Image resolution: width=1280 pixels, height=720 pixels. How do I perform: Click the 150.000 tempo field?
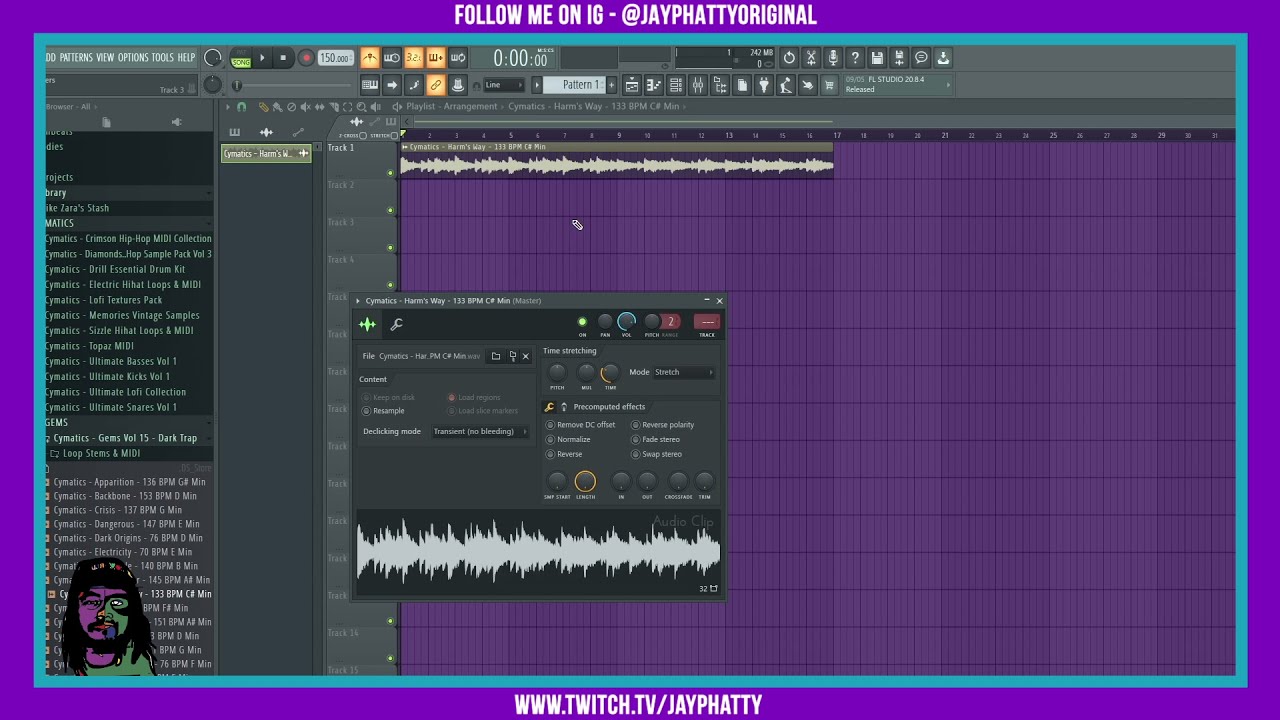click(335, 58)
